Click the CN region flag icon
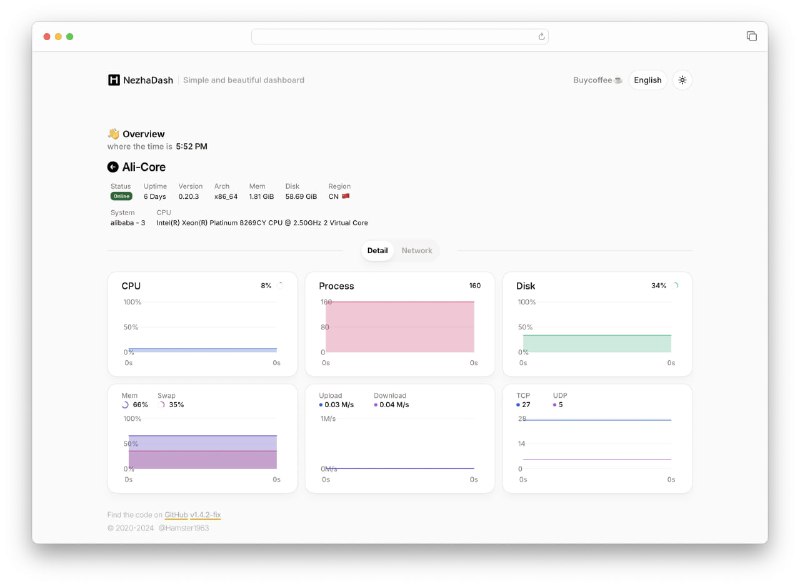This screenshot has width=800, height=586. click(x=346, y=196)
